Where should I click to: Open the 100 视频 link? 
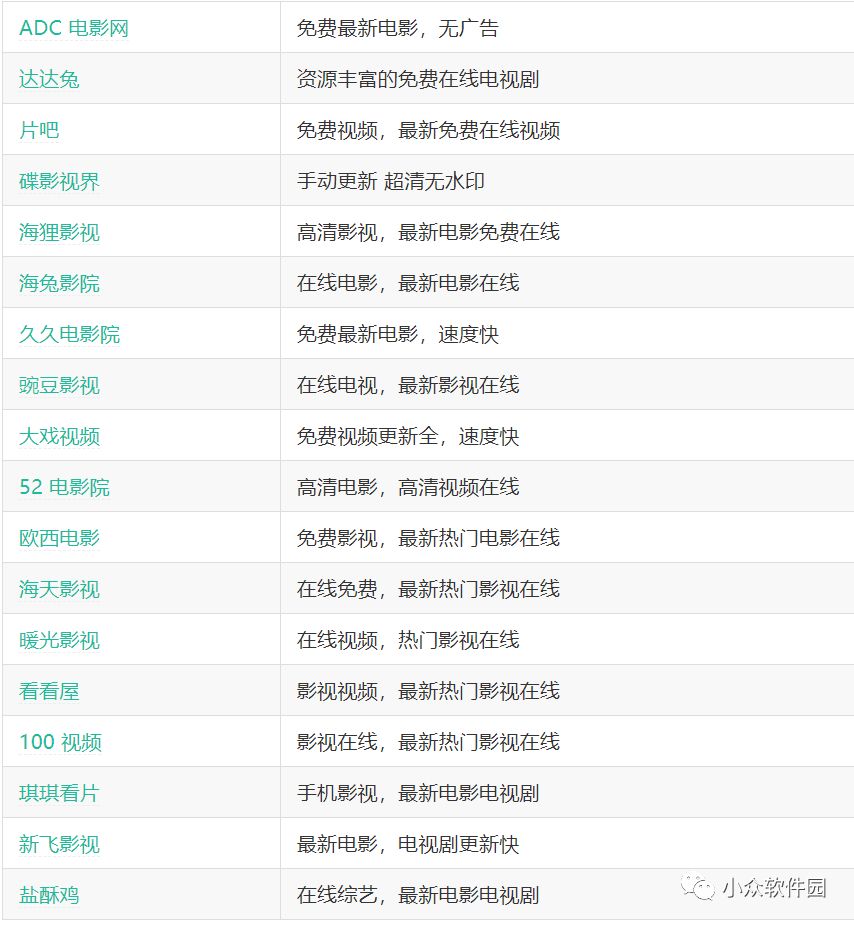pos(58,741)
